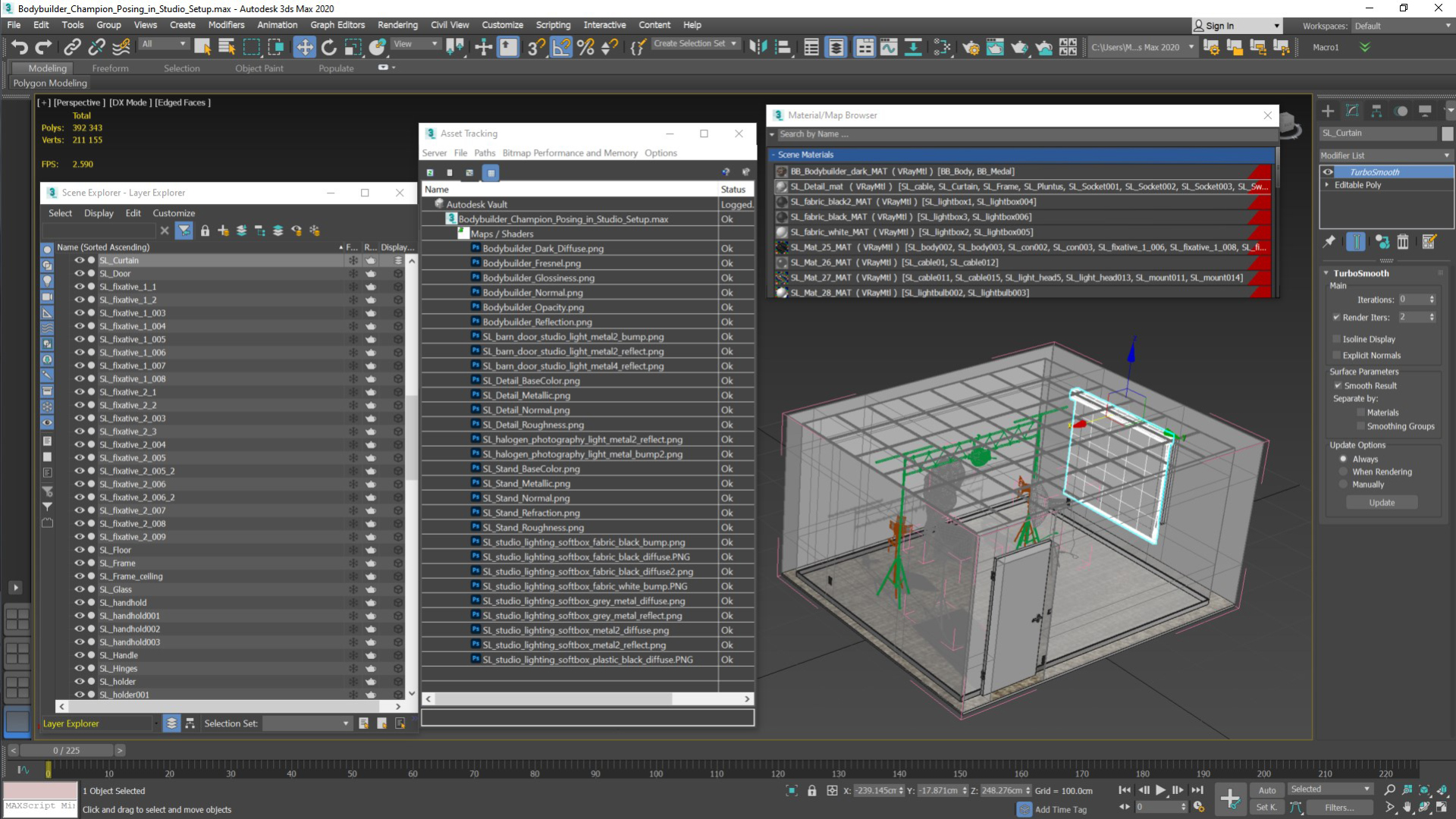The height and width of the screenshot is (819, 1456).
Task: Expand the Editable Poly stack entry
Action: pos(1326,185)
